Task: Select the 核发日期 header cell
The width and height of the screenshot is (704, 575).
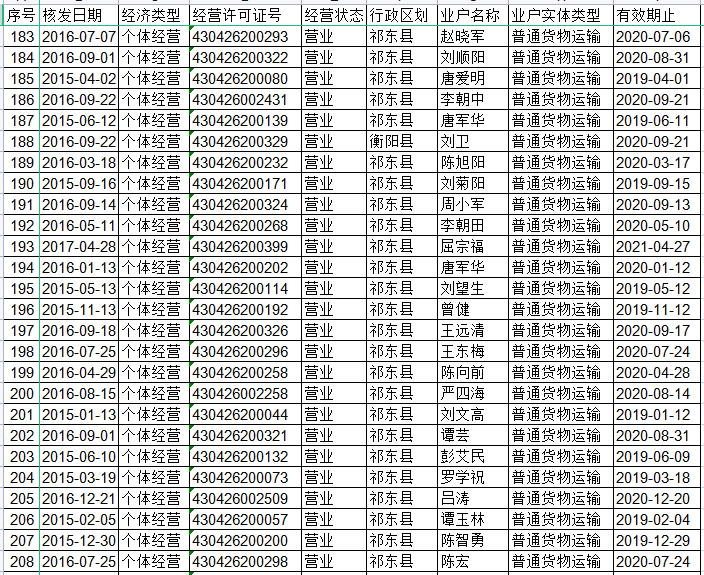Action: tap(78, 15)
